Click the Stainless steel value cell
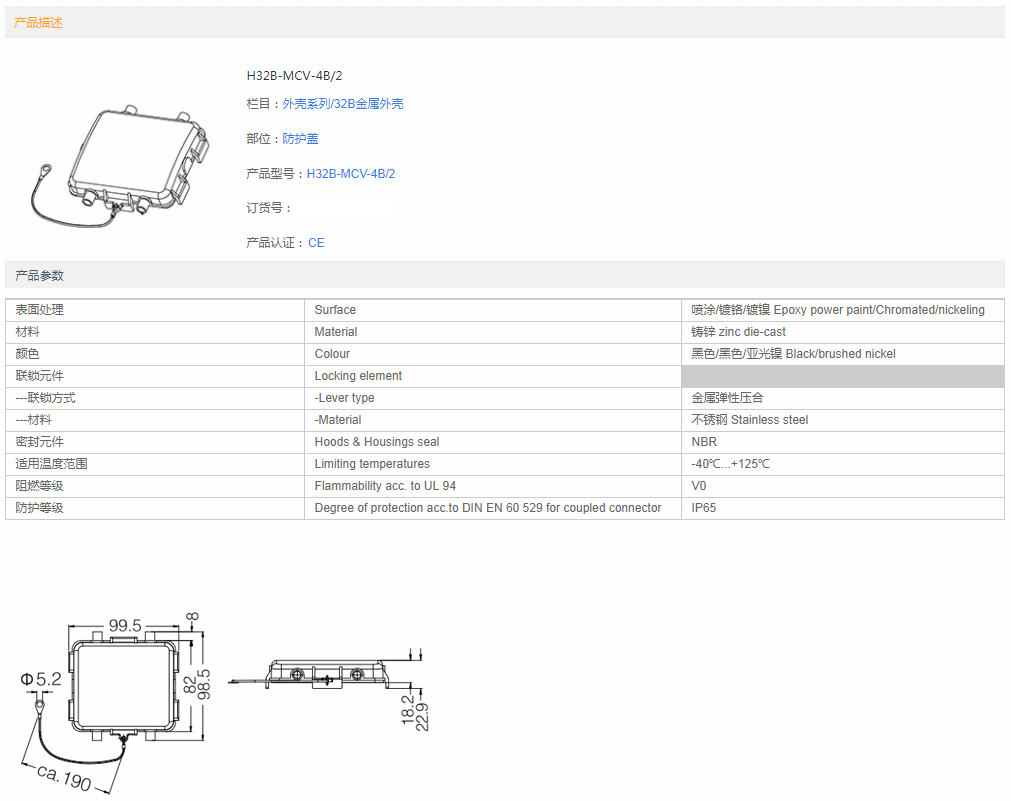This screenshot has height=801, width=1011. click(749, 420)
